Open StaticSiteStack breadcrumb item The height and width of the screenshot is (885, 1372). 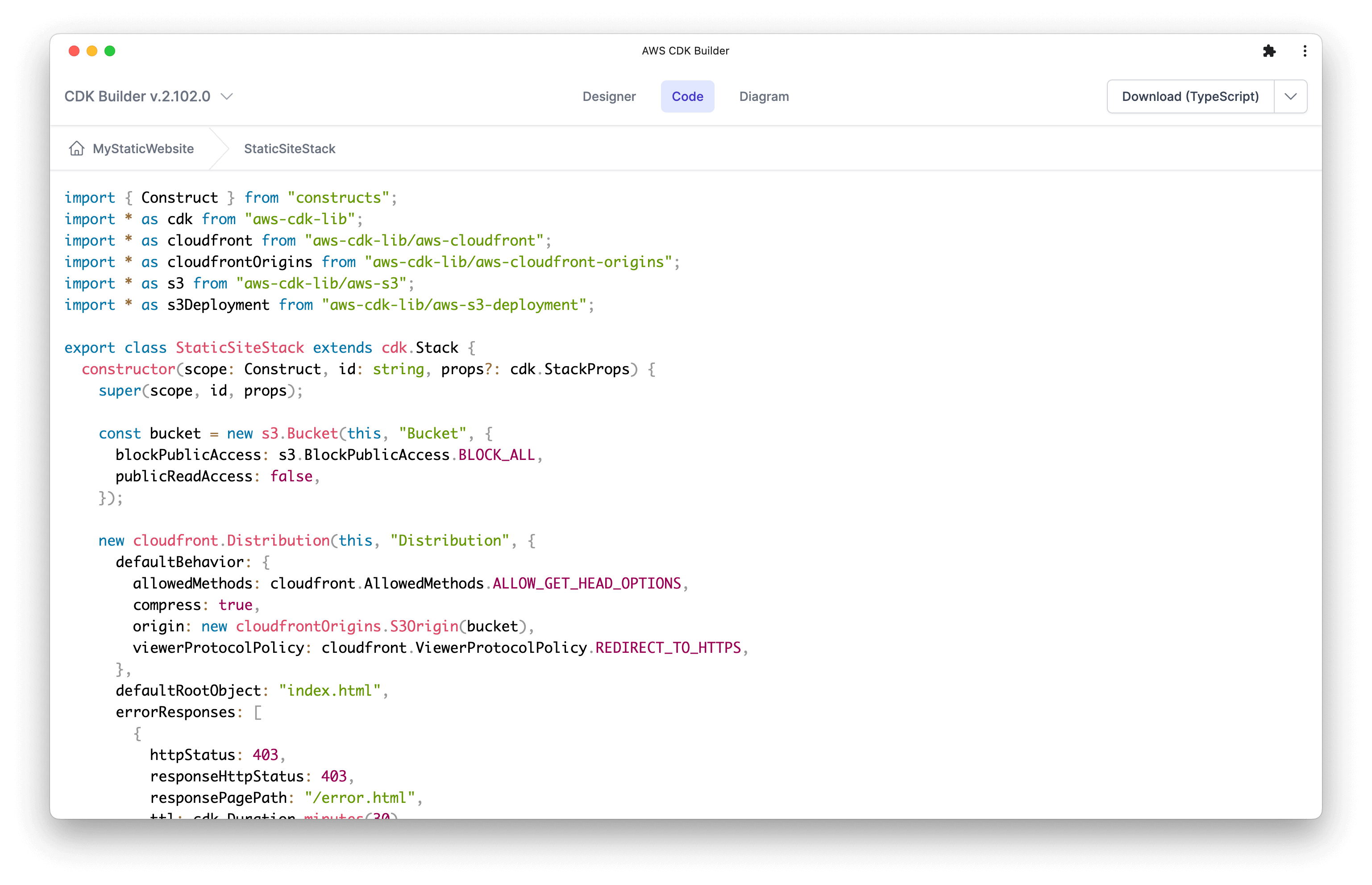click(290, 149)
